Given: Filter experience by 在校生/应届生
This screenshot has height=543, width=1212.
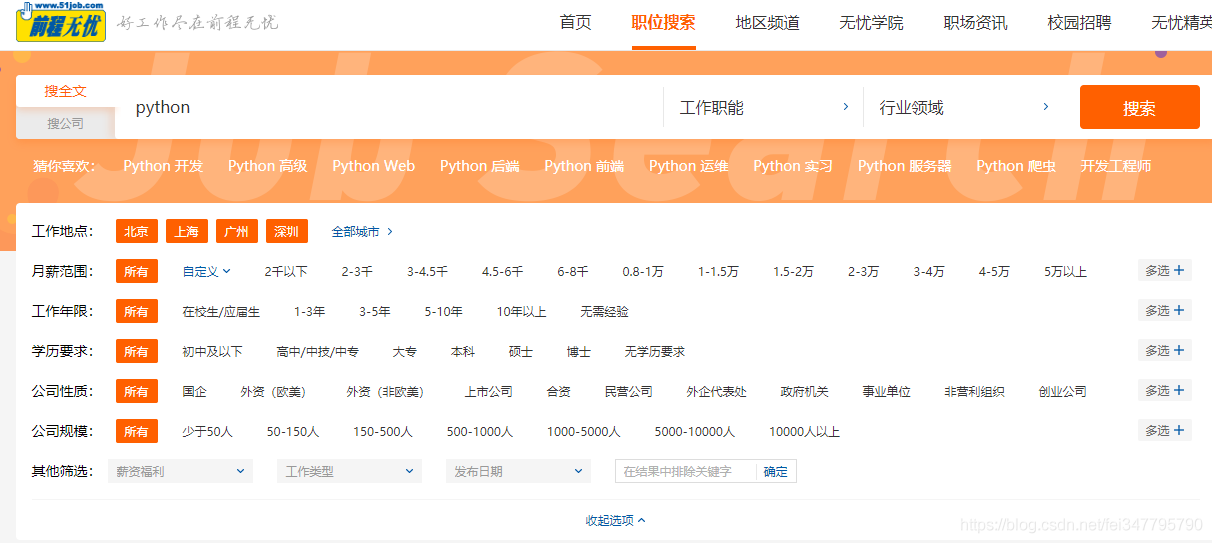Looking at the screenshot, I should (221, 311).
